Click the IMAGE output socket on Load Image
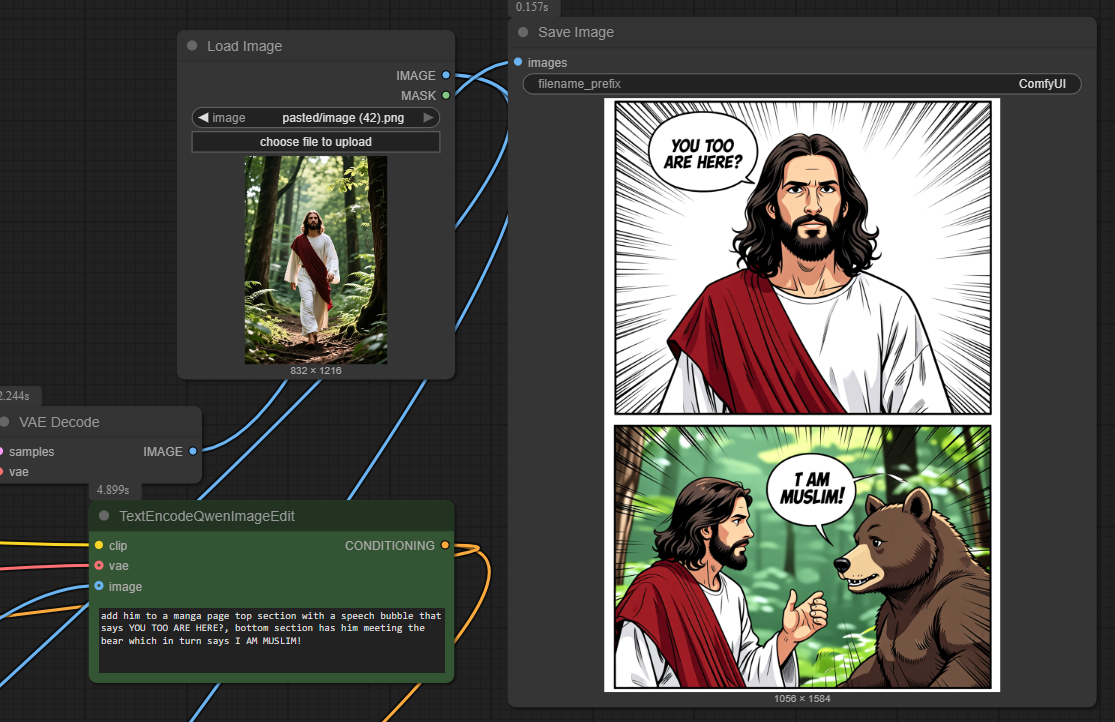 click(446, 75)
